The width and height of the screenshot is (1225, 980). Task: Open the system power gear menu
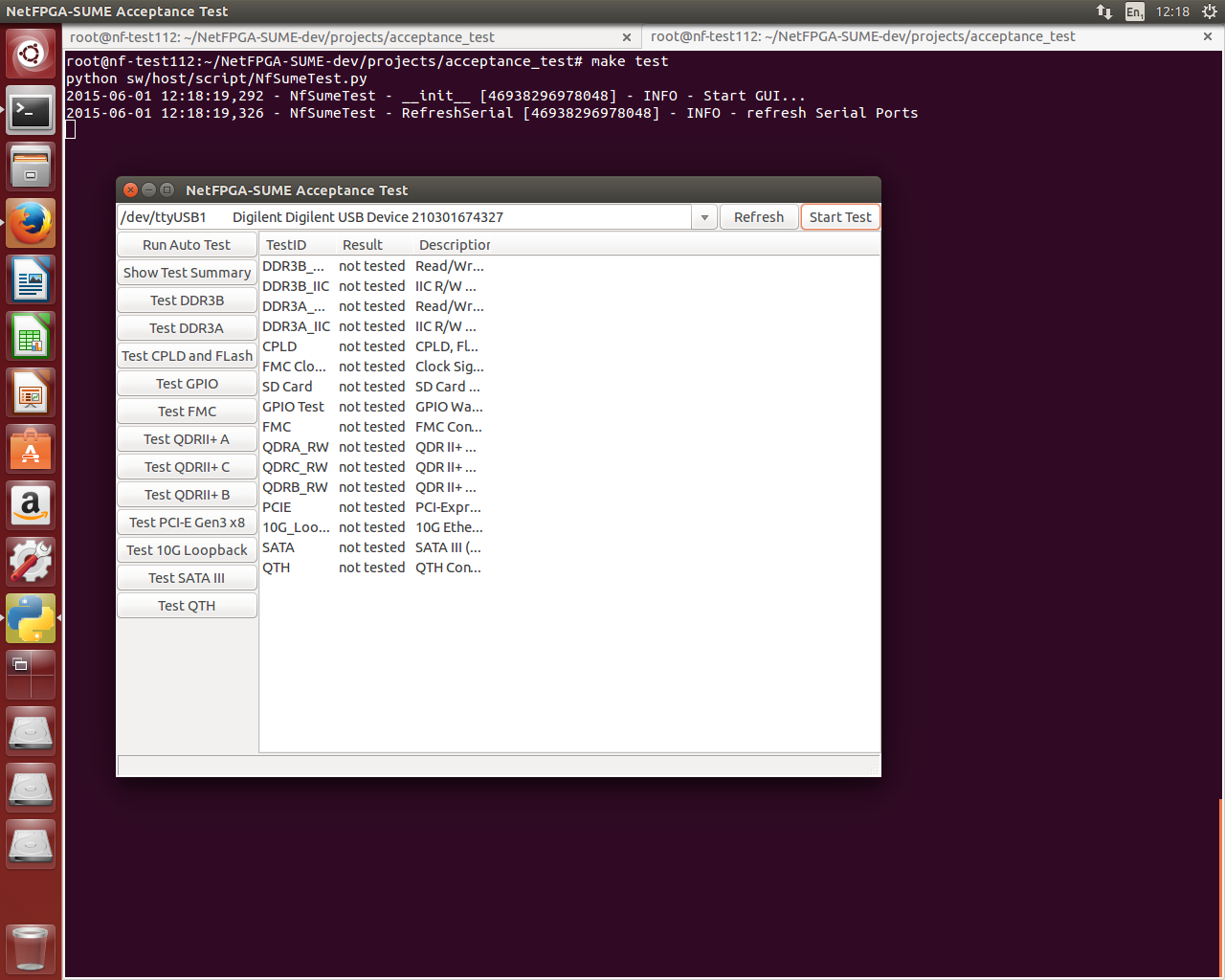click(x=1209, y=11)
